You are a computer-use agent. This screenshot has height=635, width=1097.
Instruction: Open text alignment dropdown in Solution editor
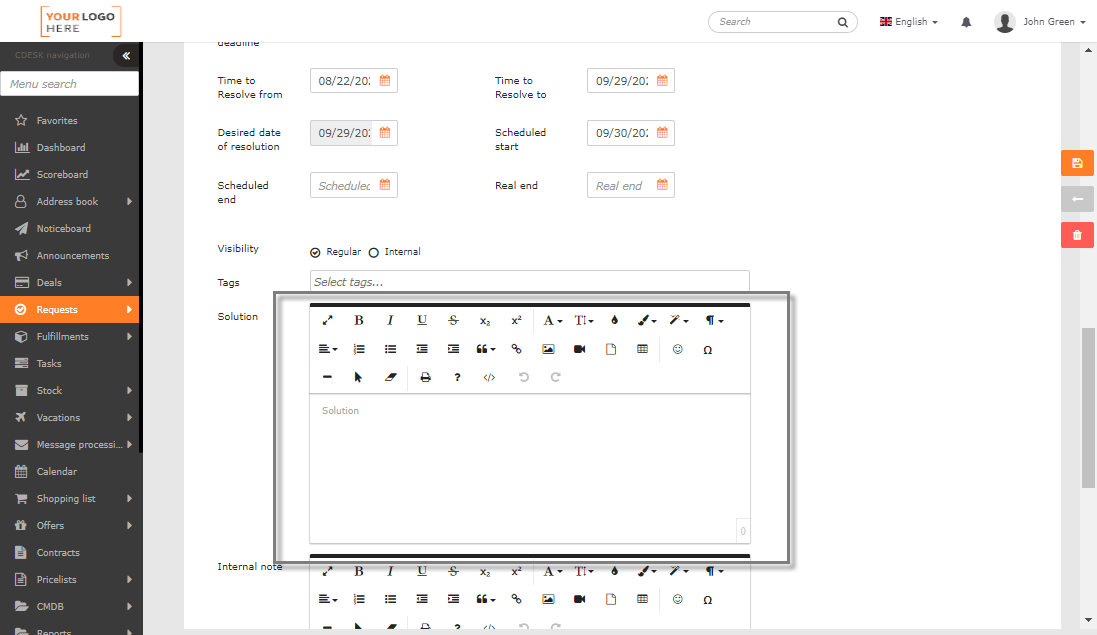coord(328,349)
